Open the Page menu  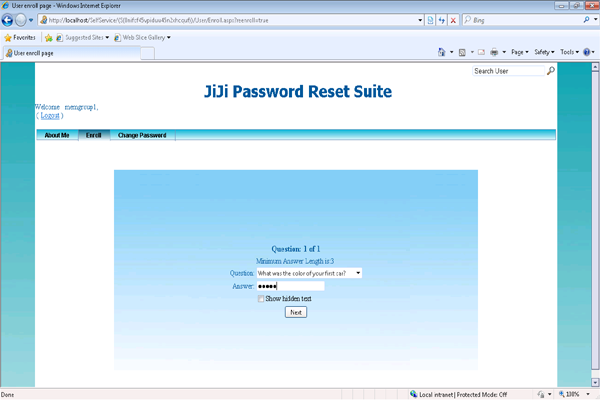tap(520, 52)
